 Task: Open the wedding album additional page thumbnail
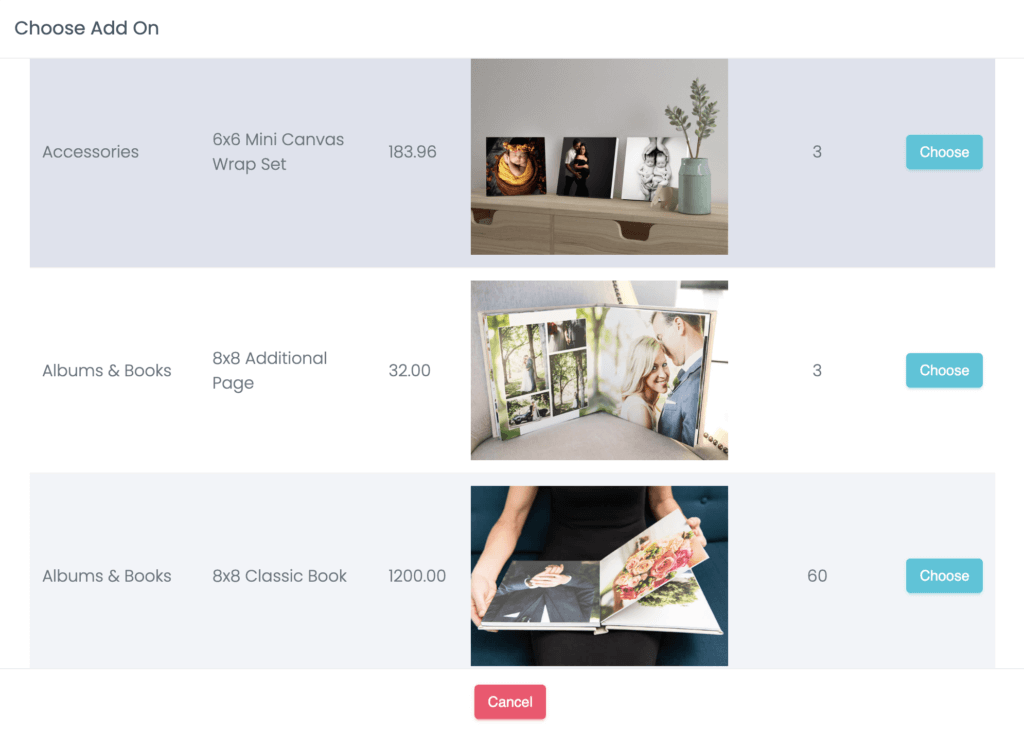coord(600,370)
